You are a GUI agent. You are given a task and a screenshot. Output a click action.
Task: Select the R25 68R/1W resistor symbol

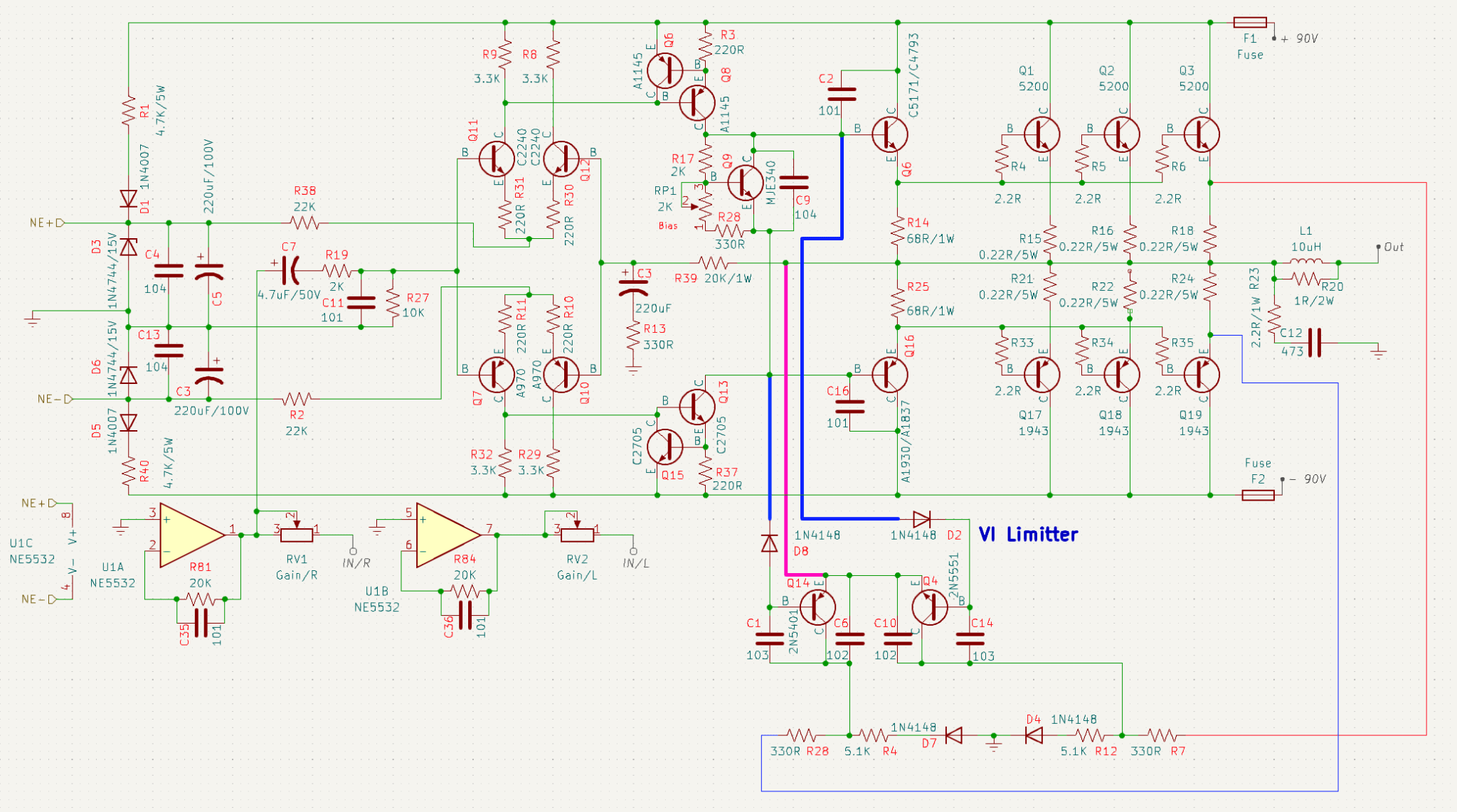(898, 303)
